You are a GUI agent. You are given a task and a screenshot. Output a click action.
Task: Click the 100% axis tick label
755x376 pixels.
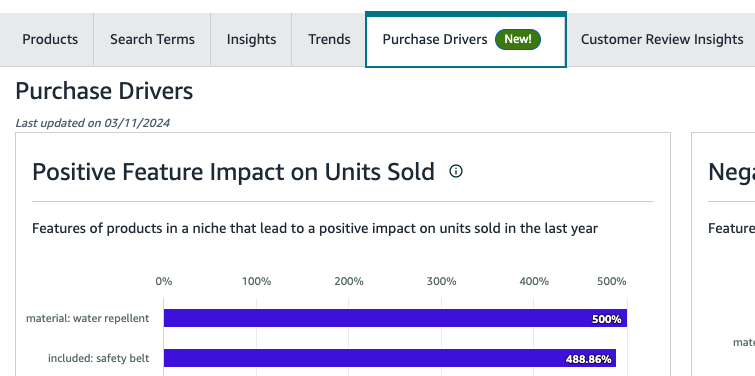pyautogui.click(x=256, y=281)
